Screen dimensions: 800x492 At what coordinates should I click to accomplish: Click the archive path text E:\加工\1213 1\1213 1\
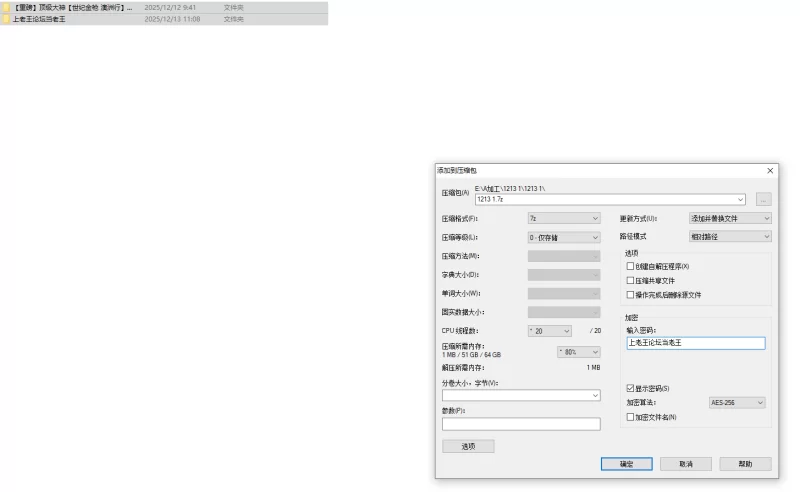[x=510, y=188]
